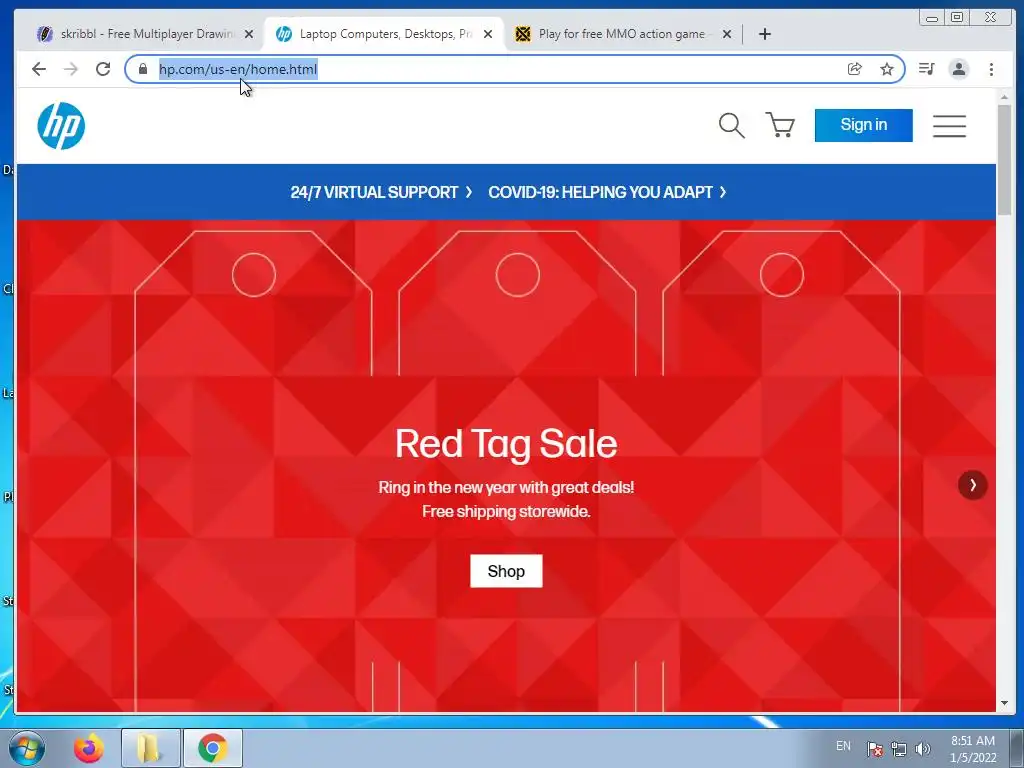Click the Shop button
Image resolution: width=1024 pixels, height=768 pixels.
point(506,571)
